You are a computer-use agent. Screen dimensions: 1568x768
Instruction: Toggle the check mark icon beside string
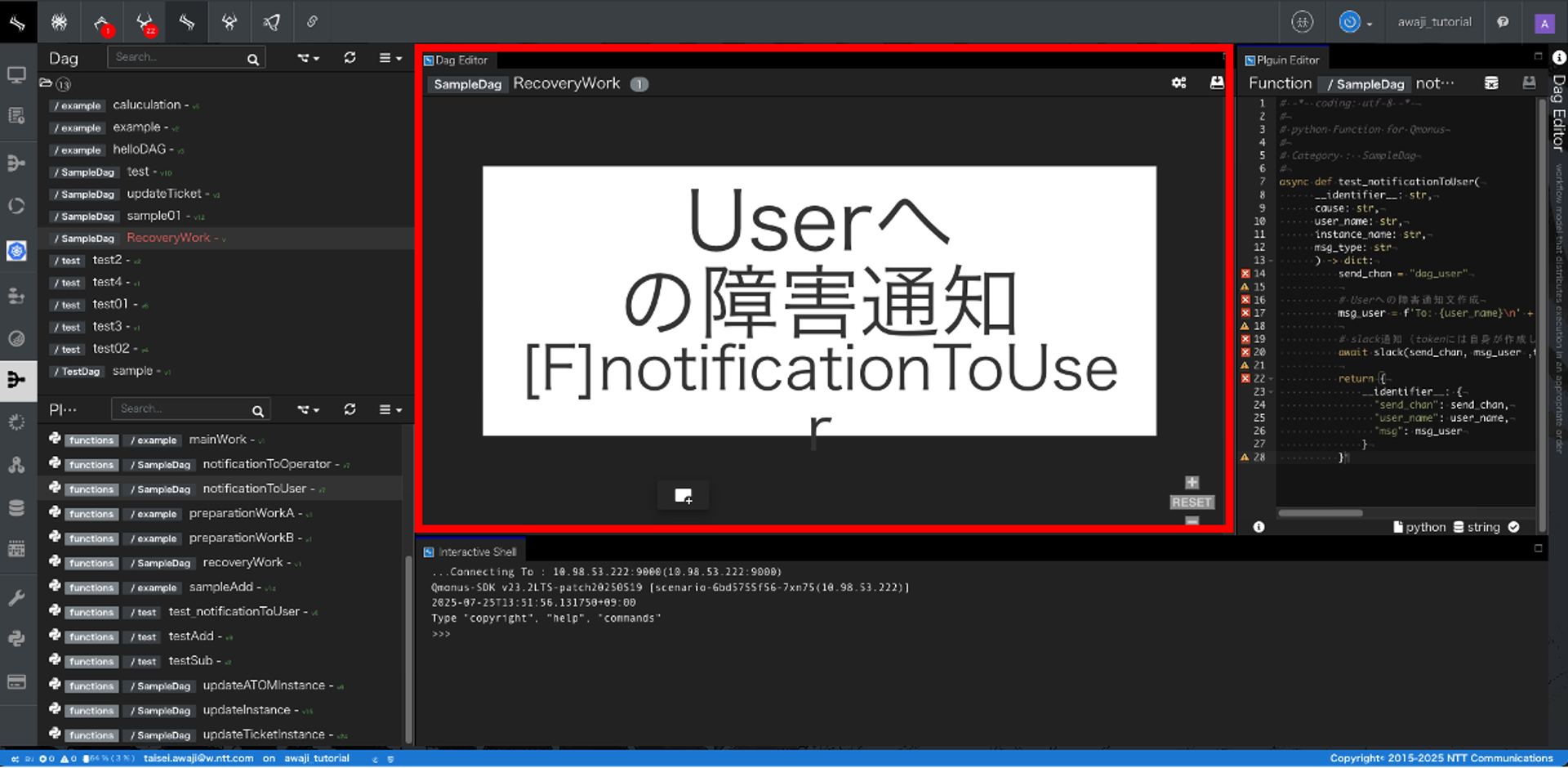pos(1513,527)
